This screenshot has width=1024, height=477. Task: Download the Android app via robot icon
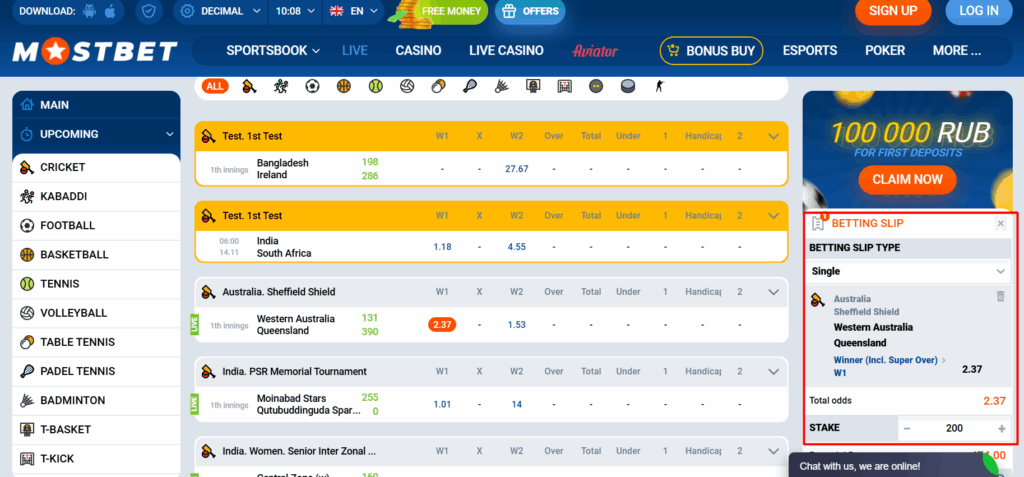(89, 11)
